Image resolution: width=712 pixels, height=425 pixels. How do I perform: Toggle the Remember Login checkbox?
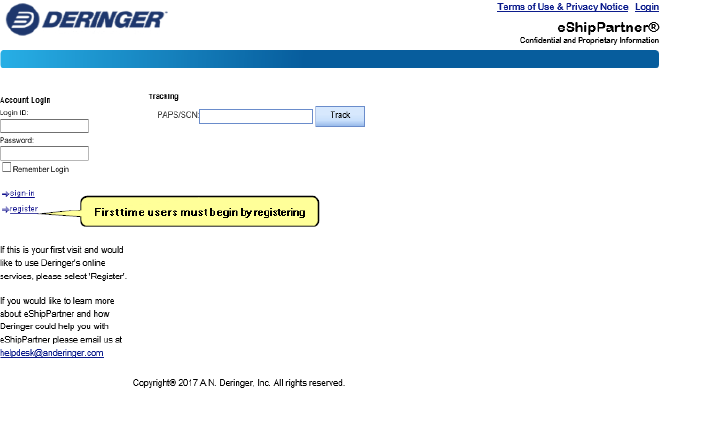coord(6,168)
